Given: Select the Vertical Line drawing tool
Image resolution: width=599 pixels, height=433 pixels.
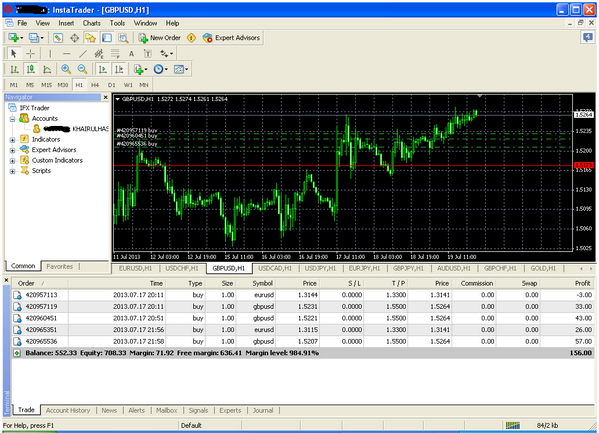Looking at the screenshot, I should coord(50,54).
